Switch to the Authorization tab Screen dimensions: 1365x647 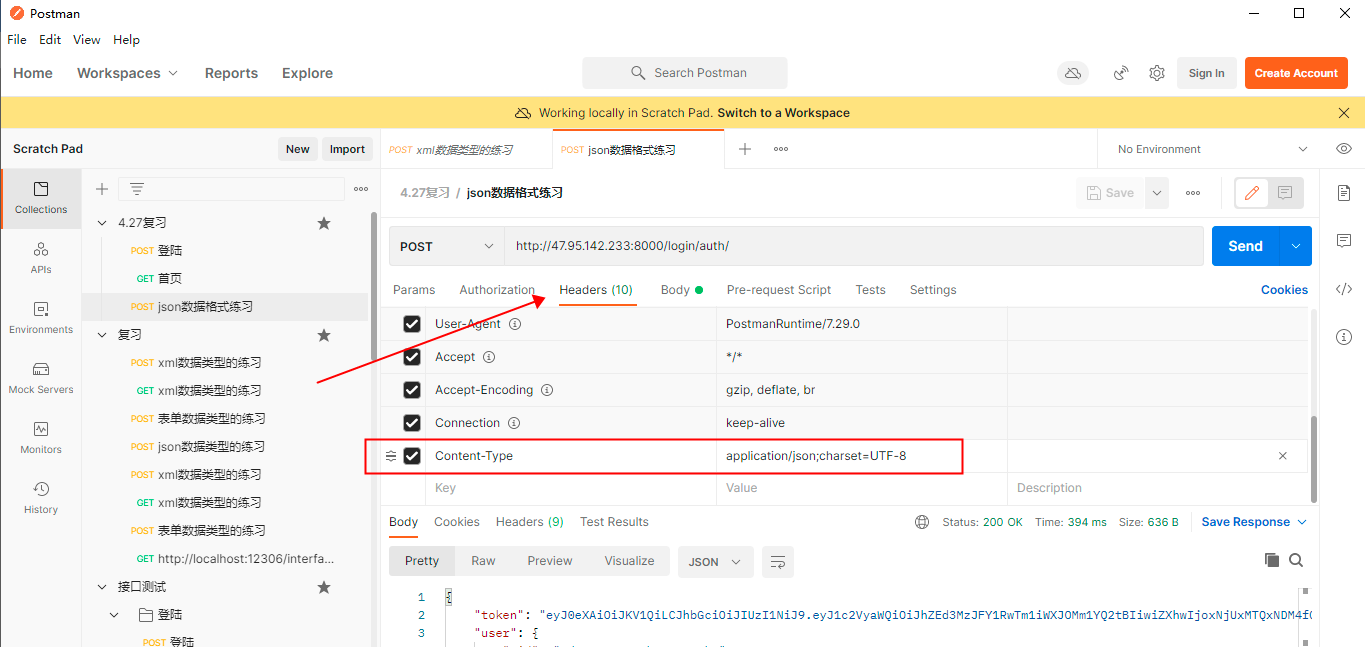point(497,290)
